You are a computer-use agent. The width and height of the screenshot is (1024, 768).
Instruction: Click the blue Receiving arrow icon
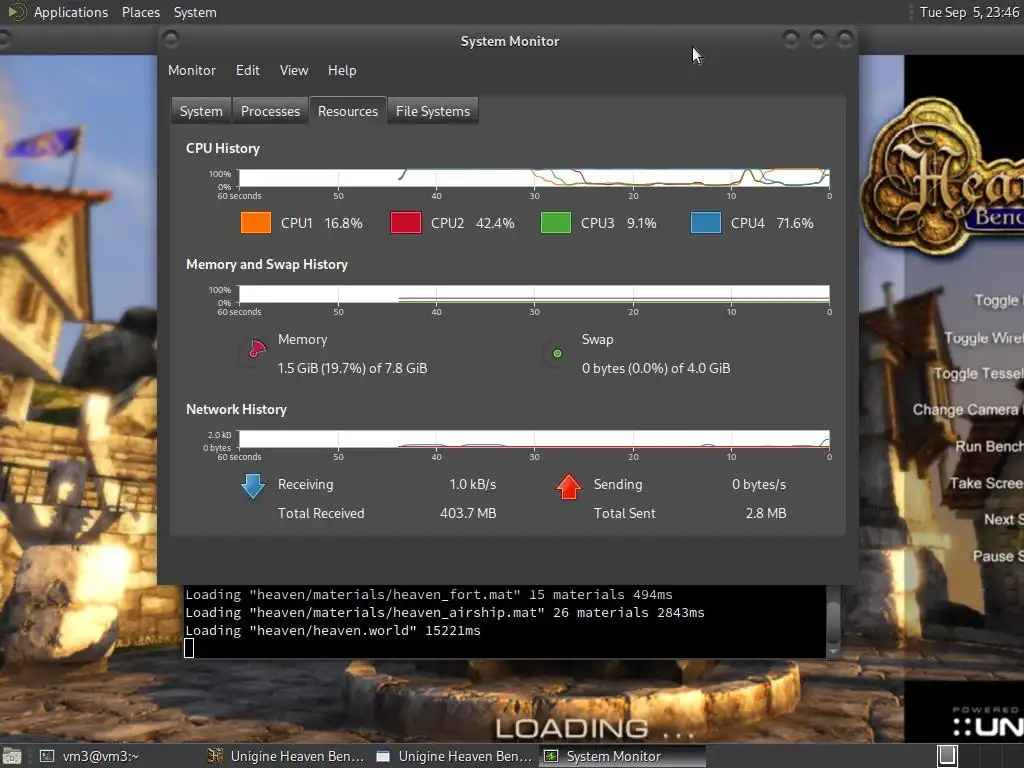pos(253,487)
